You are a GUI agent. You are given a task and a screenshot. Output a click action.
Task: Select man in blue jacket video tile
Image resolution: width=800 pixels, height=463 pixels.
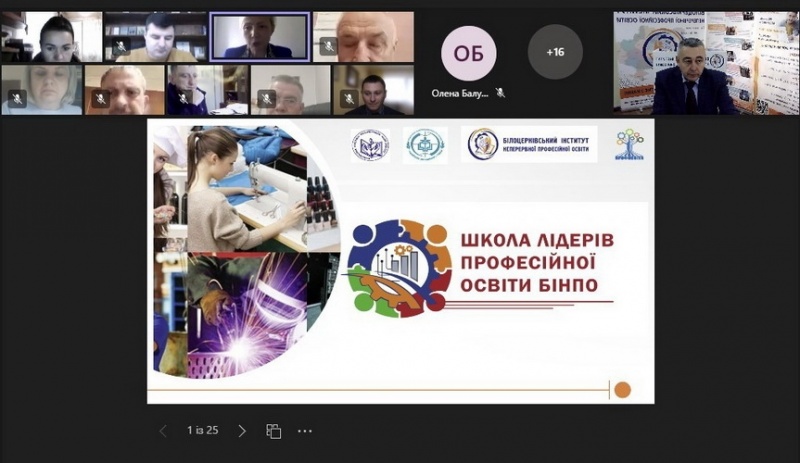click(208, 90)
